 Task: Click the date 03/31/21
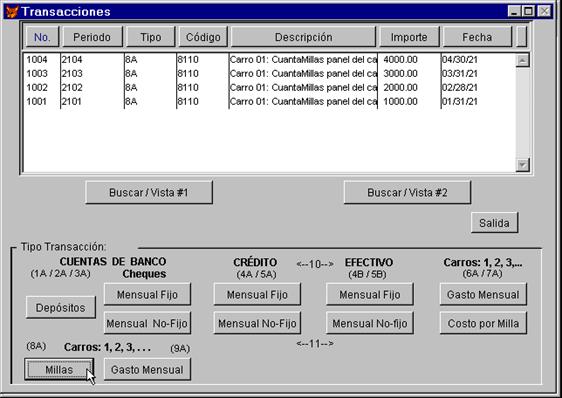(460, 74)
